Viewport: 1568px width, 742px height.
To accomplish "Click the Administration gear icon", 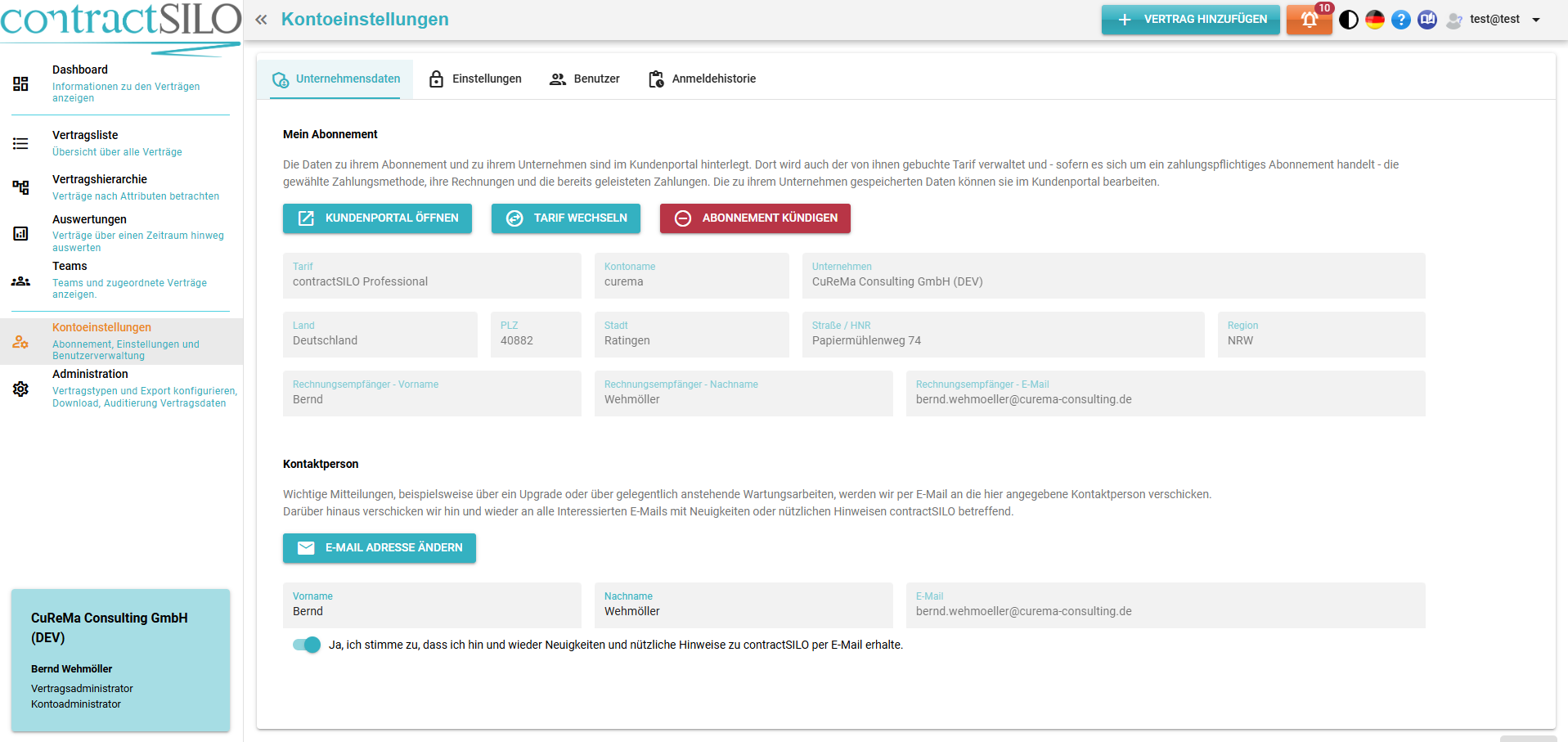I will (x=20, y=389).
